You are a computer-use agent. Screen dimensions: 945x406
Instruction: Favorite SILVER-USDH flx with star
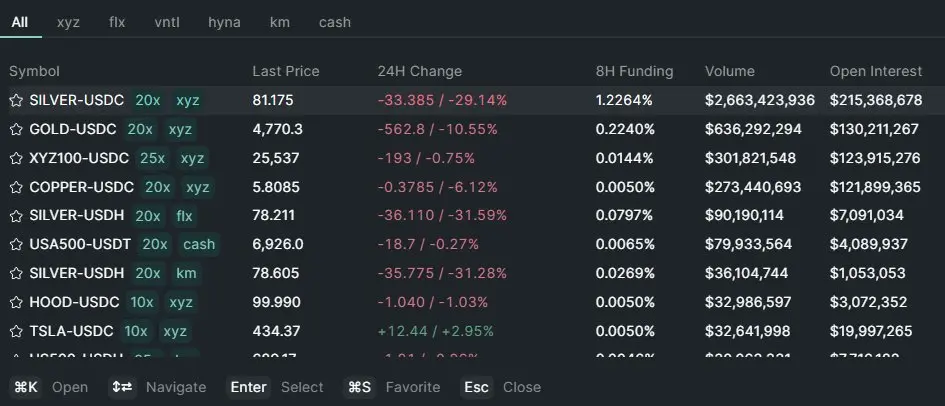[x=16, y=215]
